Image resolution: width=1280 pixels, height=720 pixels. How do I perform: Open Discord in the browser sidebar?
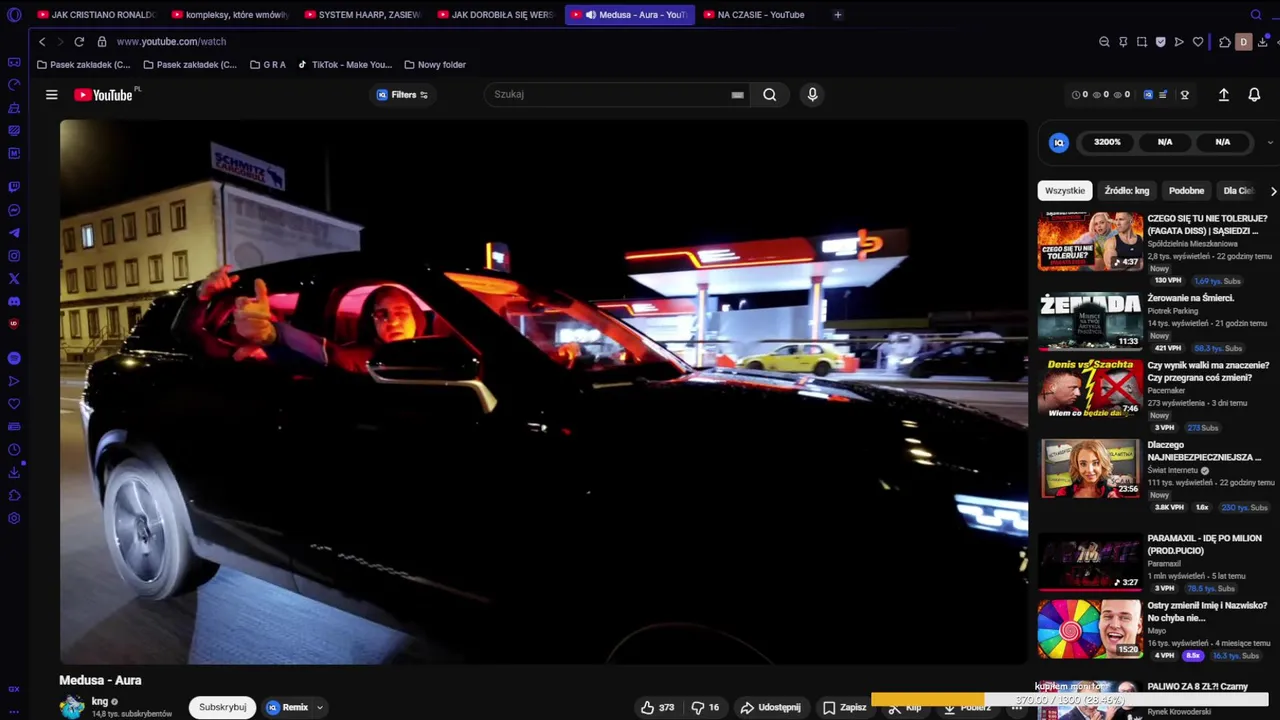14,301
